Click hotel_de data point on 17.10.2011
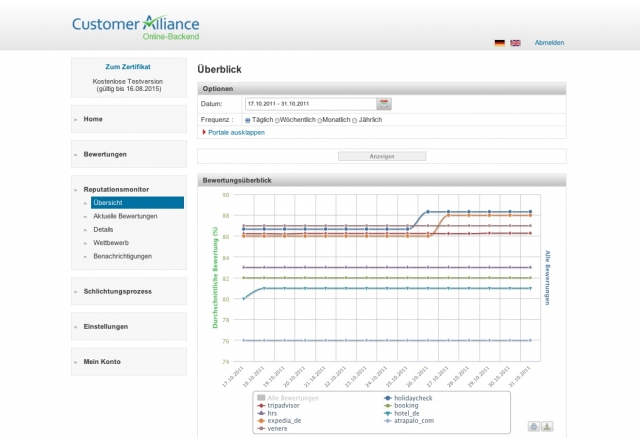The height and width of the screenshot is (438, 640). point(244,299)
